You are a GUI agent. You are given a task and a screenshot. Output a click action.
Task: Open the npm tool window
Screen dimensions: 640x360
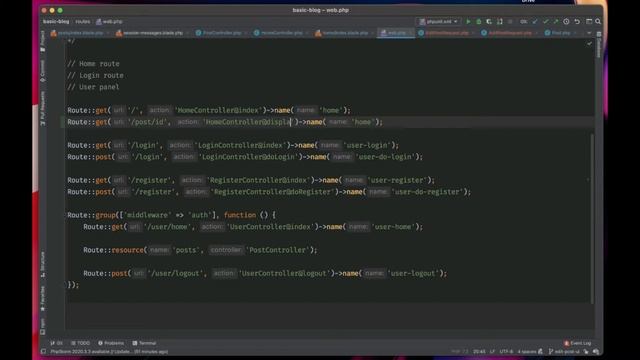[43, 327]
